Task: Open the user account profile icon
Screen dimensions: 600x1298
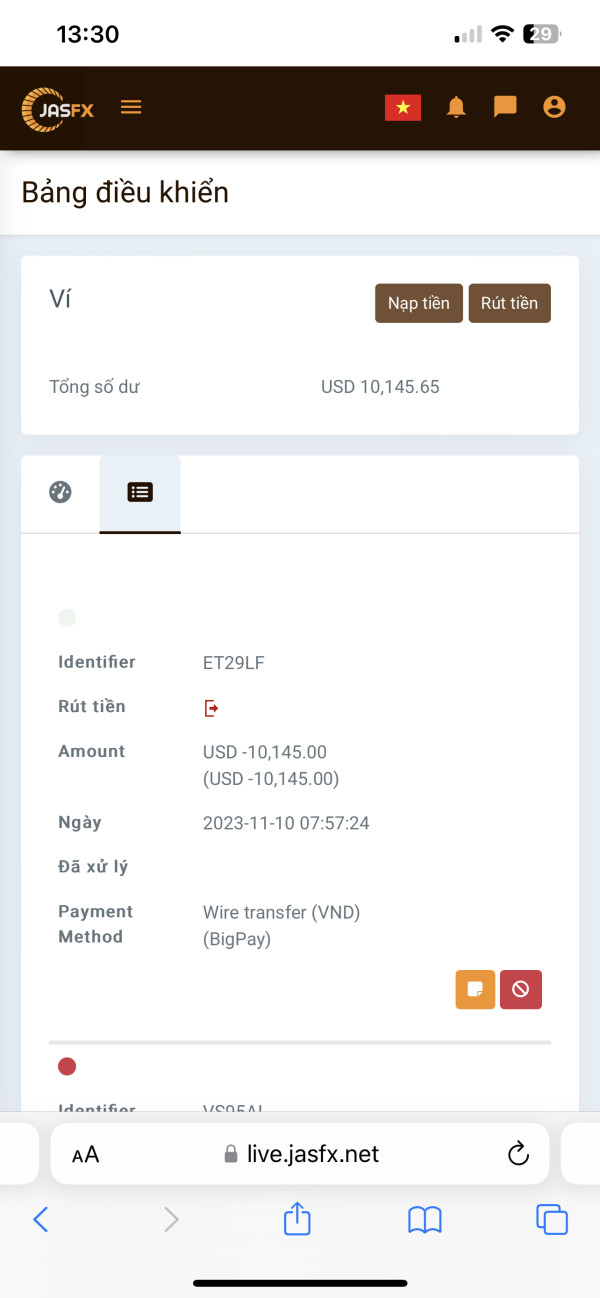Action: click(x=554, y=107)
